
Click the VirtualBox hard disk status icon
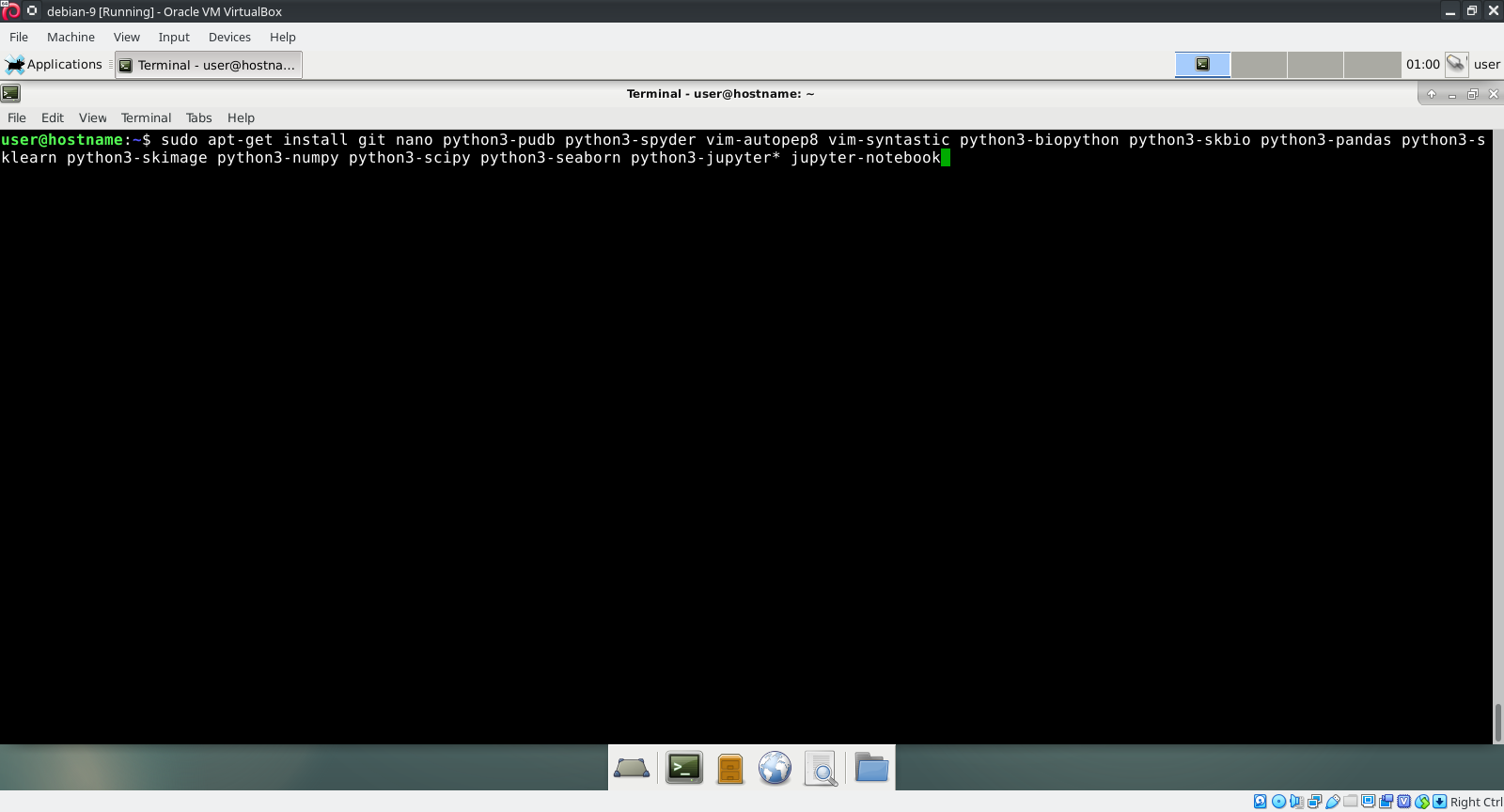1261,802
